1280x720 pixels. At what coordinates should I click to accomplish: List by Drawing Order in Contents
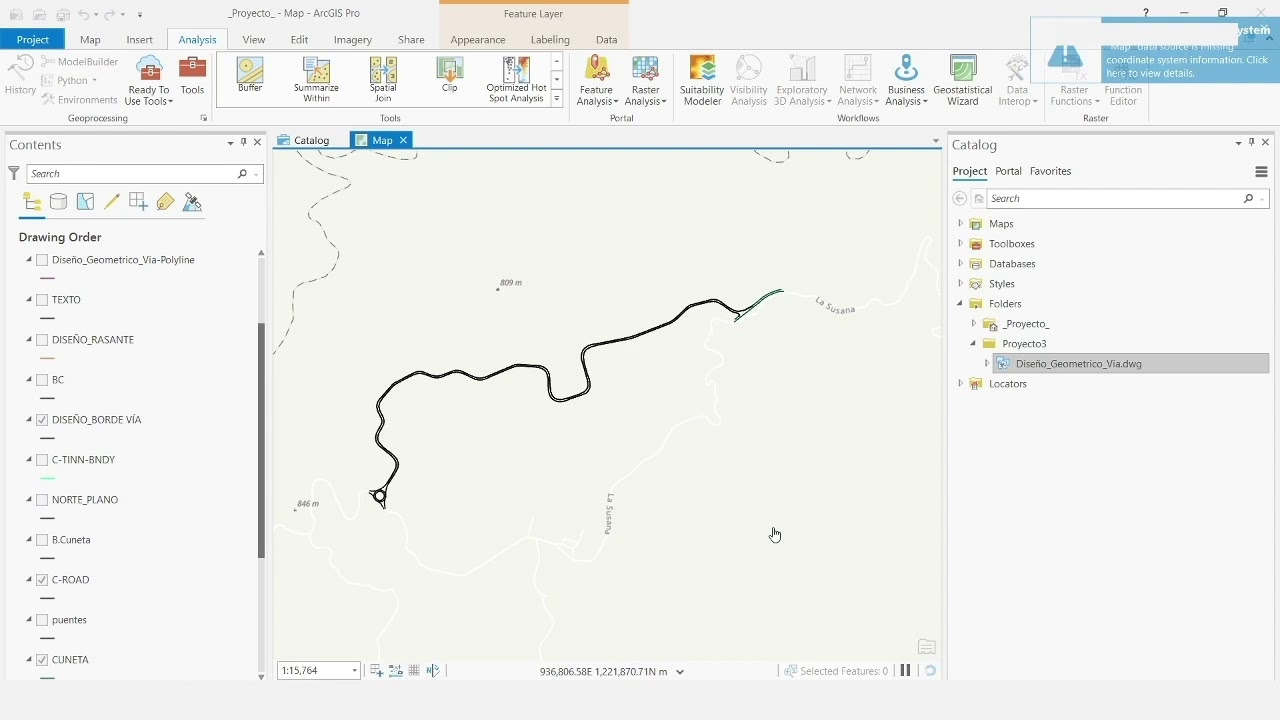pos(32,202)
